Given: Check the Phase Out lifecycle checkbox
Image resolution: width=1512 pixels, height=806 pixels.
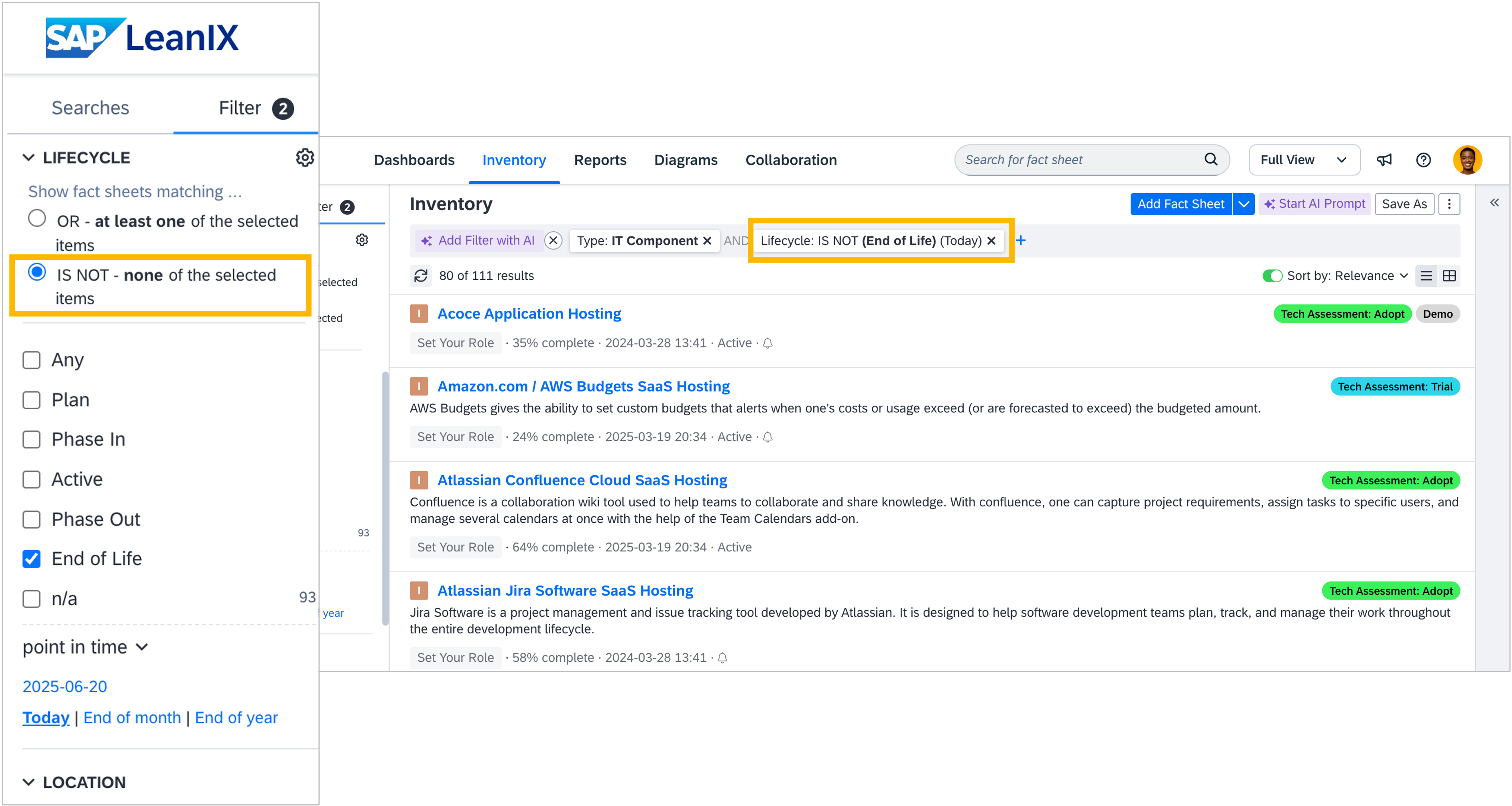Looking at the screenshot, I should (32, 519).
